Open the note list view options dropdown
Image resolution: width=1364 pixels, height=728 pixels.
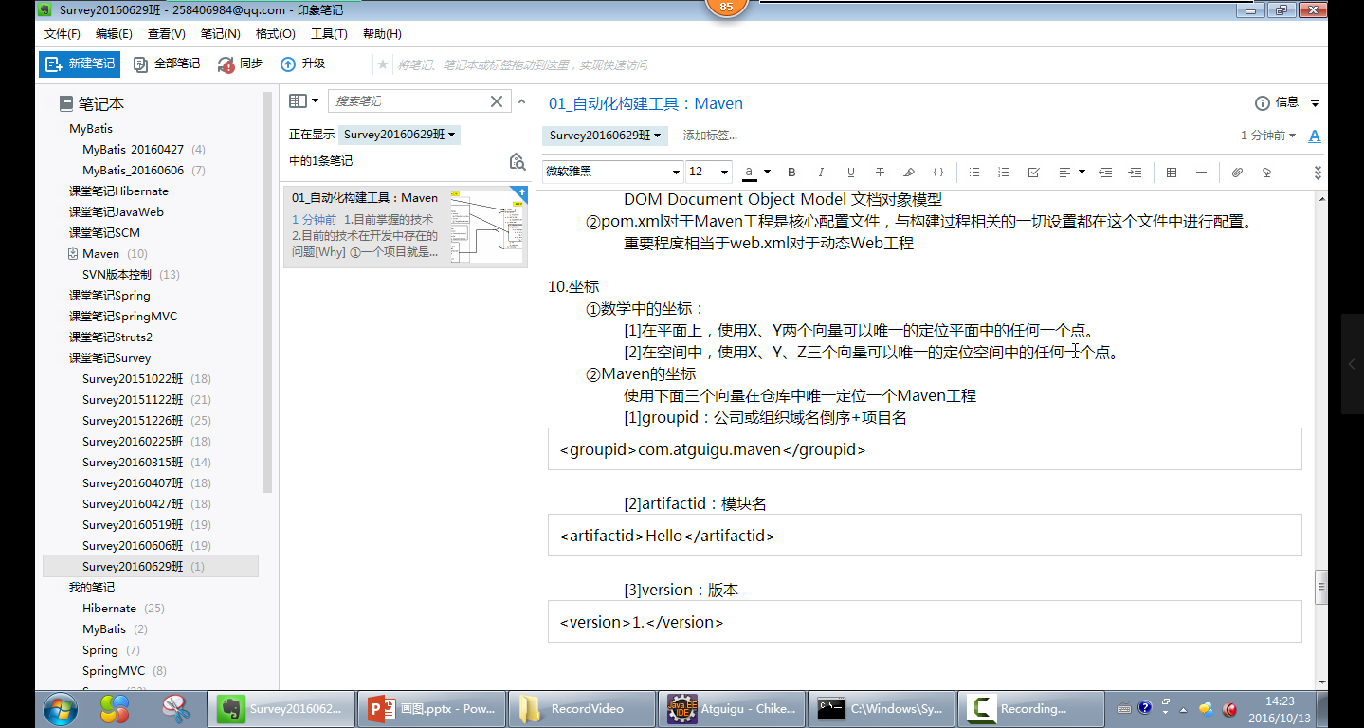(303, 101)
